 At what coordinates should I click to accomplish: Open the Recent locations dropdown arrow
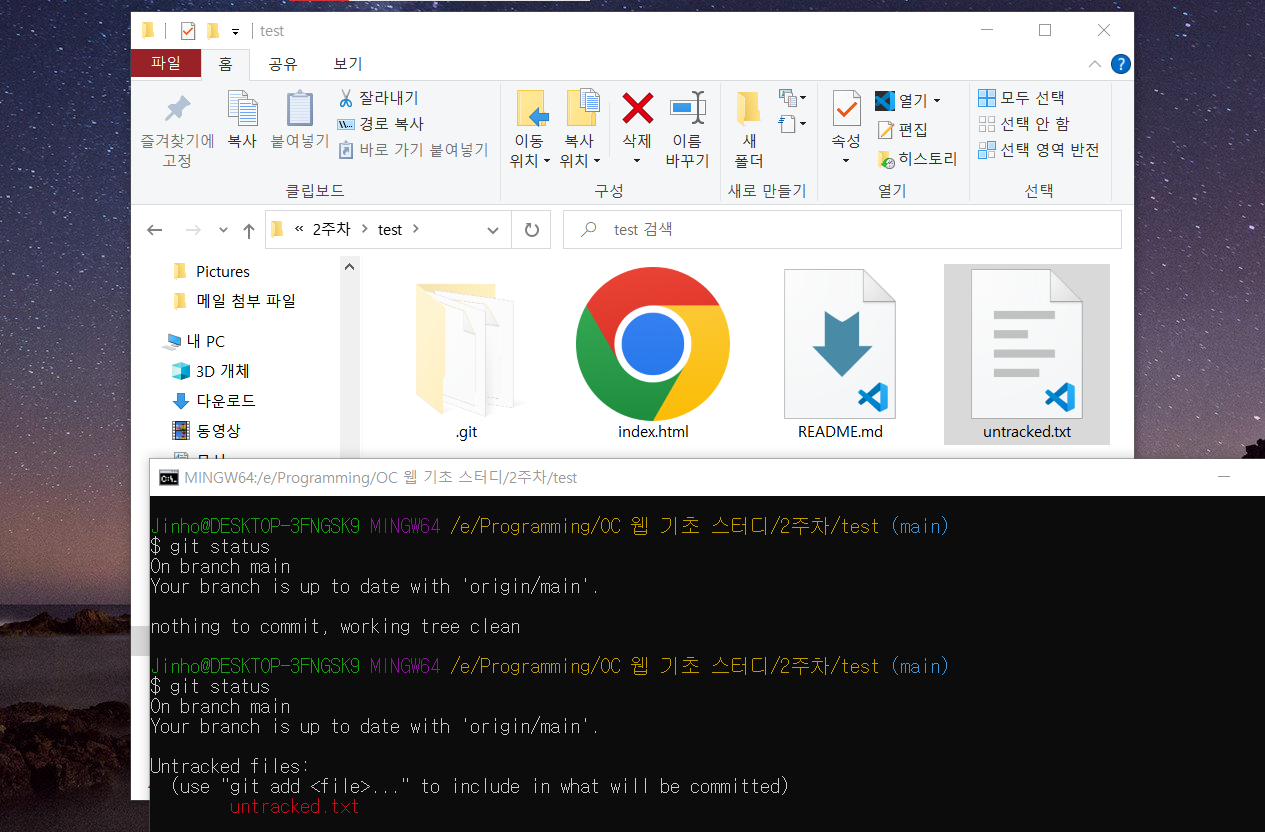[x=223, y=231]
